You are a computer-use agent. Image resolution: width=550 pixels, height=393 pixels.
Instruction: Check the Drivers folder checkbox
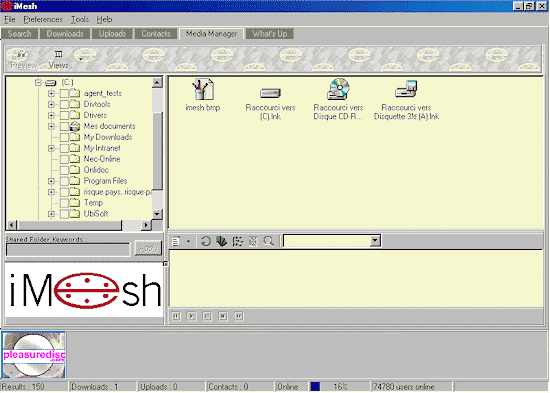(x=64, y=115)
